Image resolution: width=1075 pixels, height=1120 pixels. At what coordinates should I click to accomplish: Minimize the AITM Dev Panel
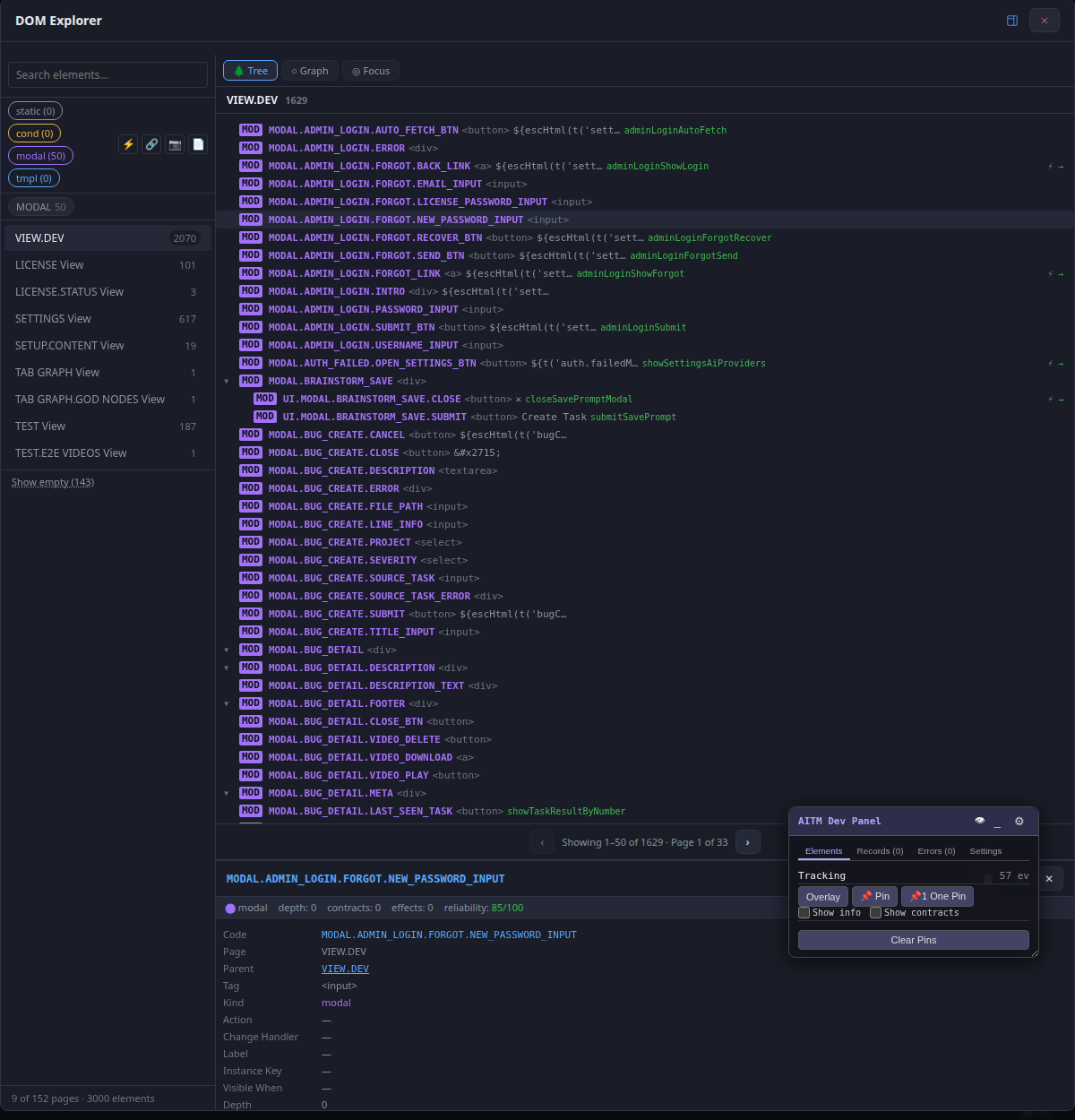click(x=997, y=821)
